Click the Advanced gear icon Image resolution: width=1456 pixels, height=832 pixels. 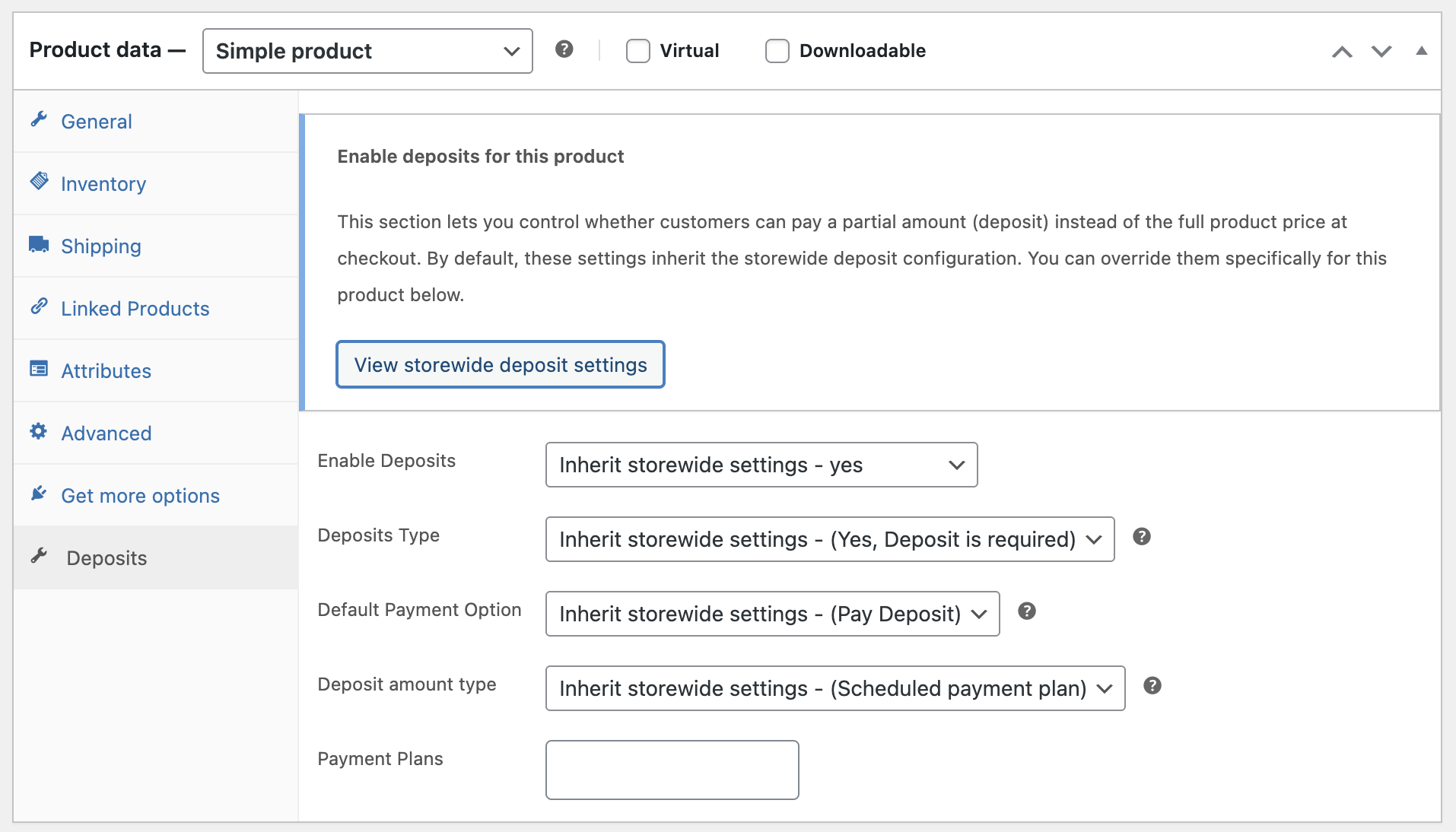(x=39, y=431)
